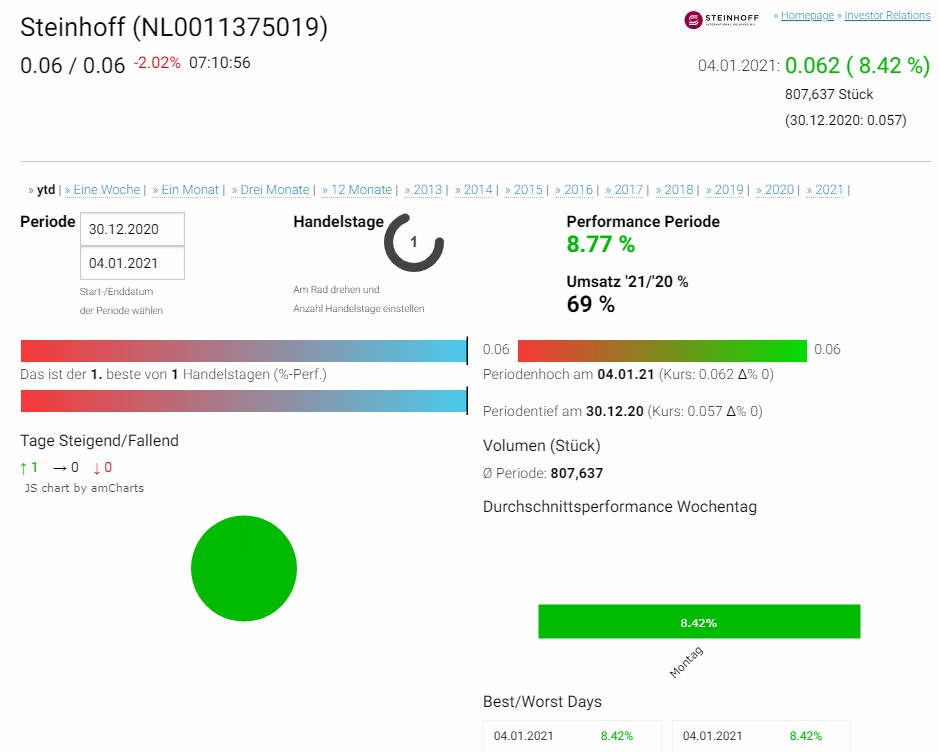
Task: Open the JS chart by amCharts link
Action: pos(84,488)
